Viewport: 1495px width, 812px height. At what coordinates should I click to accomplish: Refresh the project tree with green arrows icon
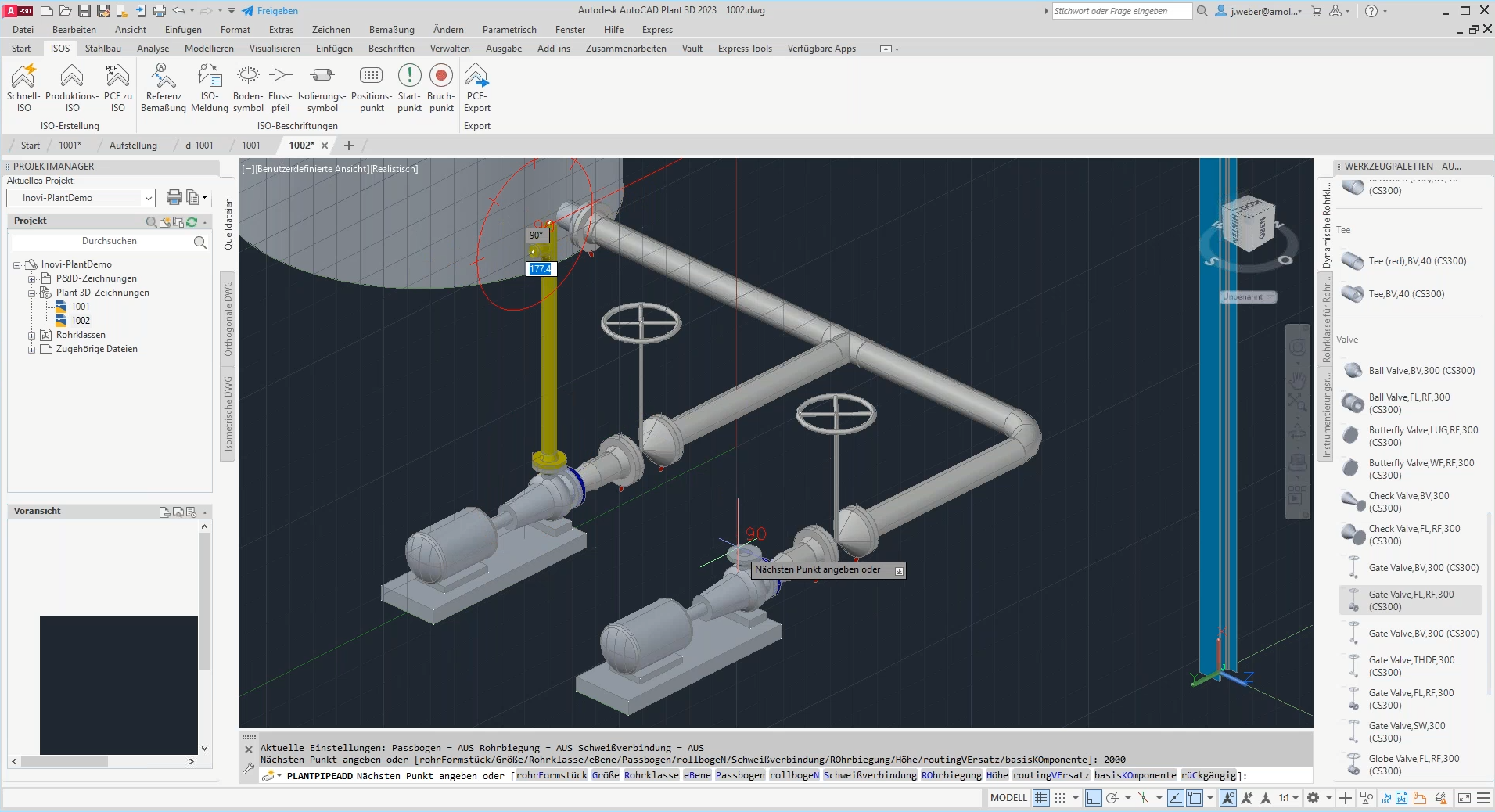192,221
